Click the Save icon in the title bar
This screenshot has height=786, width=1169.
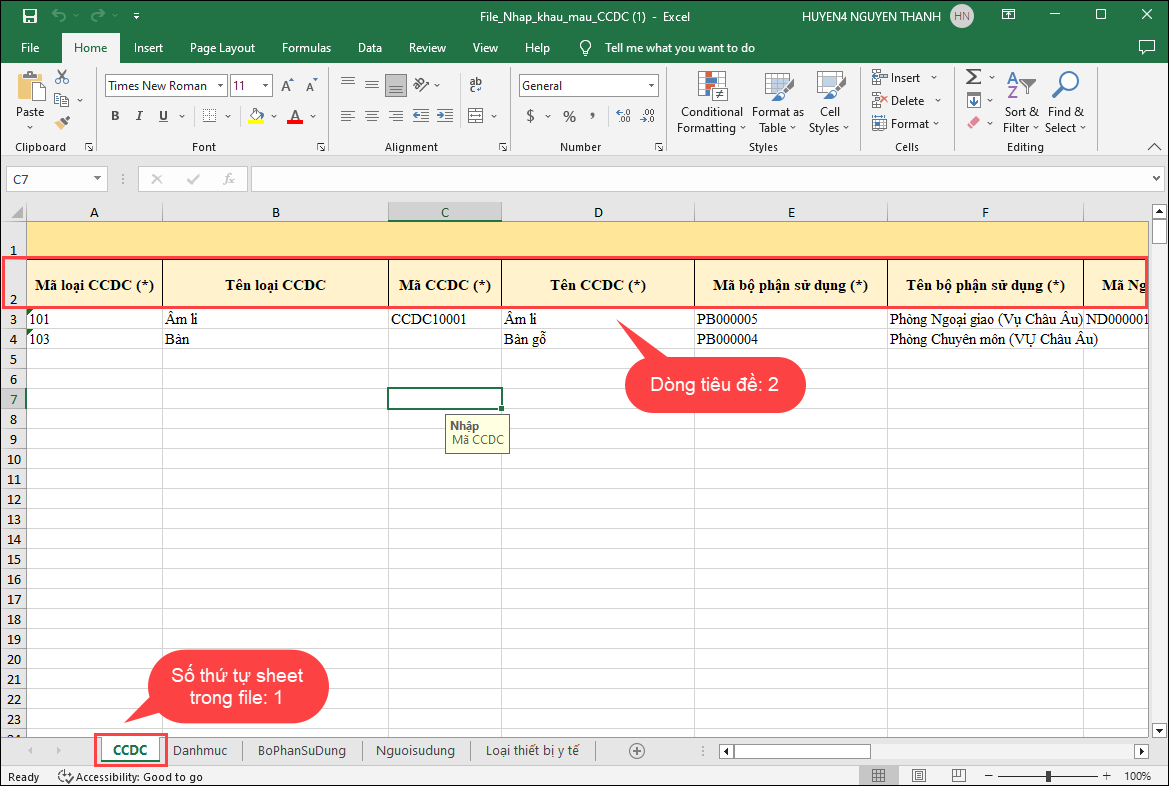click(x=29, y=16)
